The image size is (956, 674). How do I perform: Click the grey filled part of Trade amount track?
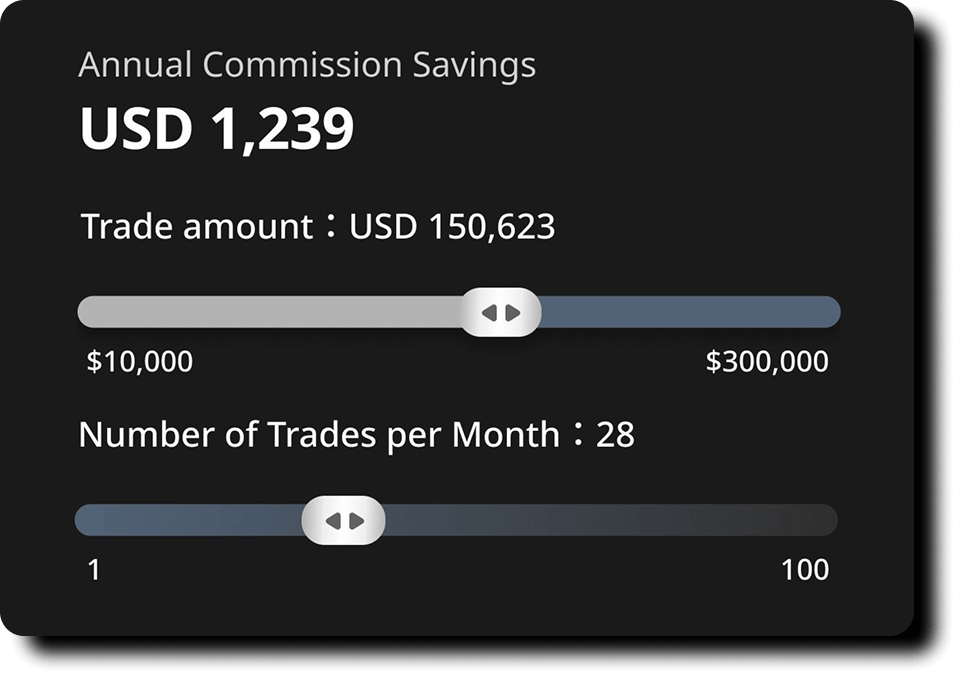[x=268, y=312]
